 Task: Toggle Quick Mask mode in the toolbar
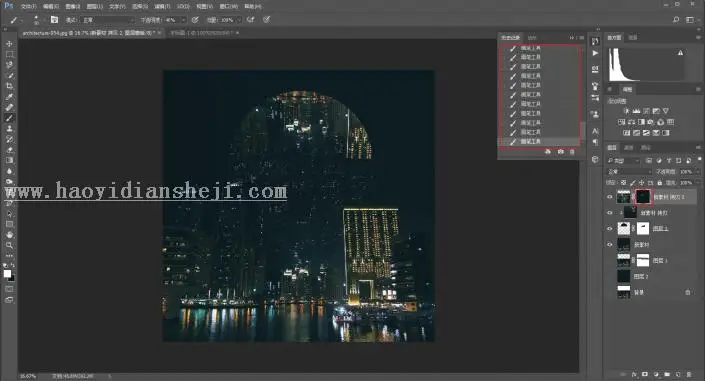click(9, 289)
